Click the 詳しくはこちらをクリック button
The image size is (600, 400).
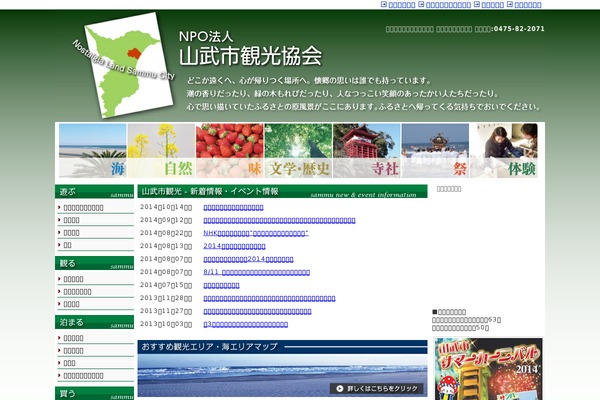(377, 389)
